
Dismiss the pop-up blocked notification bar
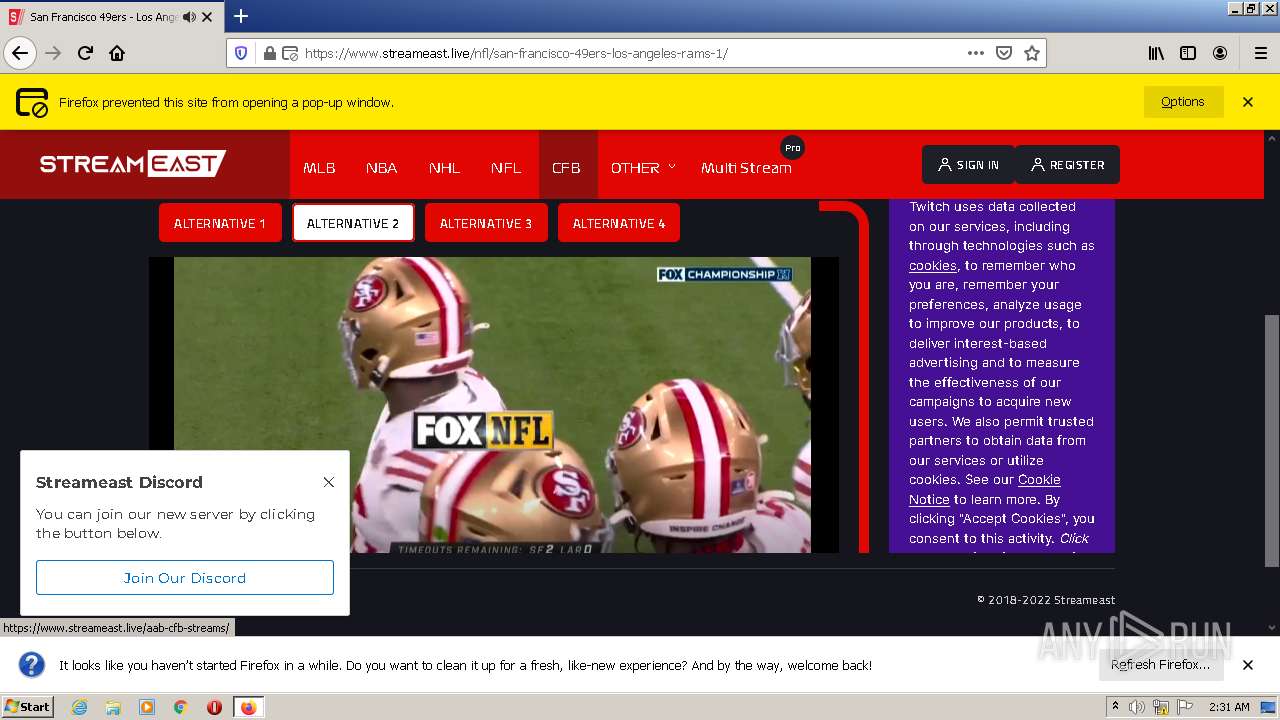click(x=1248, y=102)
